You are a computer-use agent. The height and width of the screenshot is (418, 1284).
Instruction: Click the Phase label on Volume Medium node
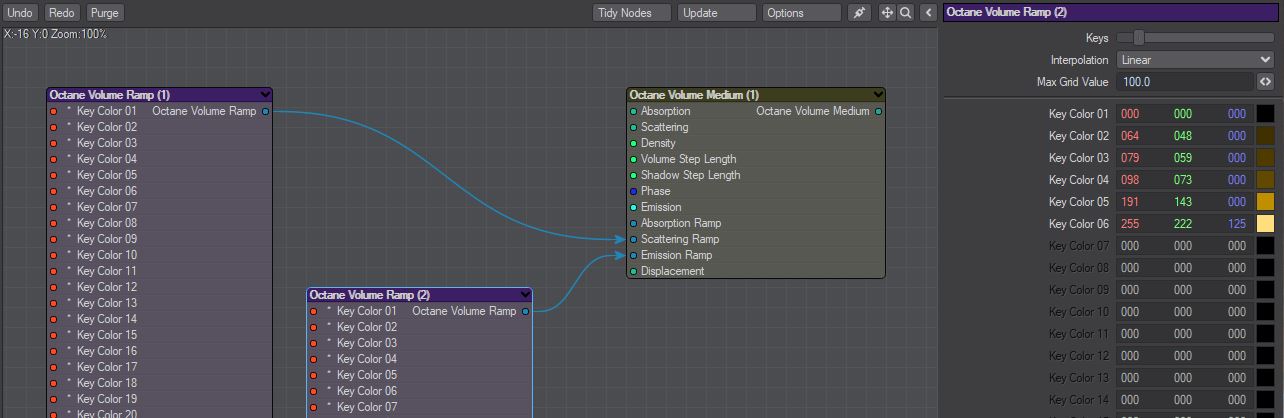[656, 191]
